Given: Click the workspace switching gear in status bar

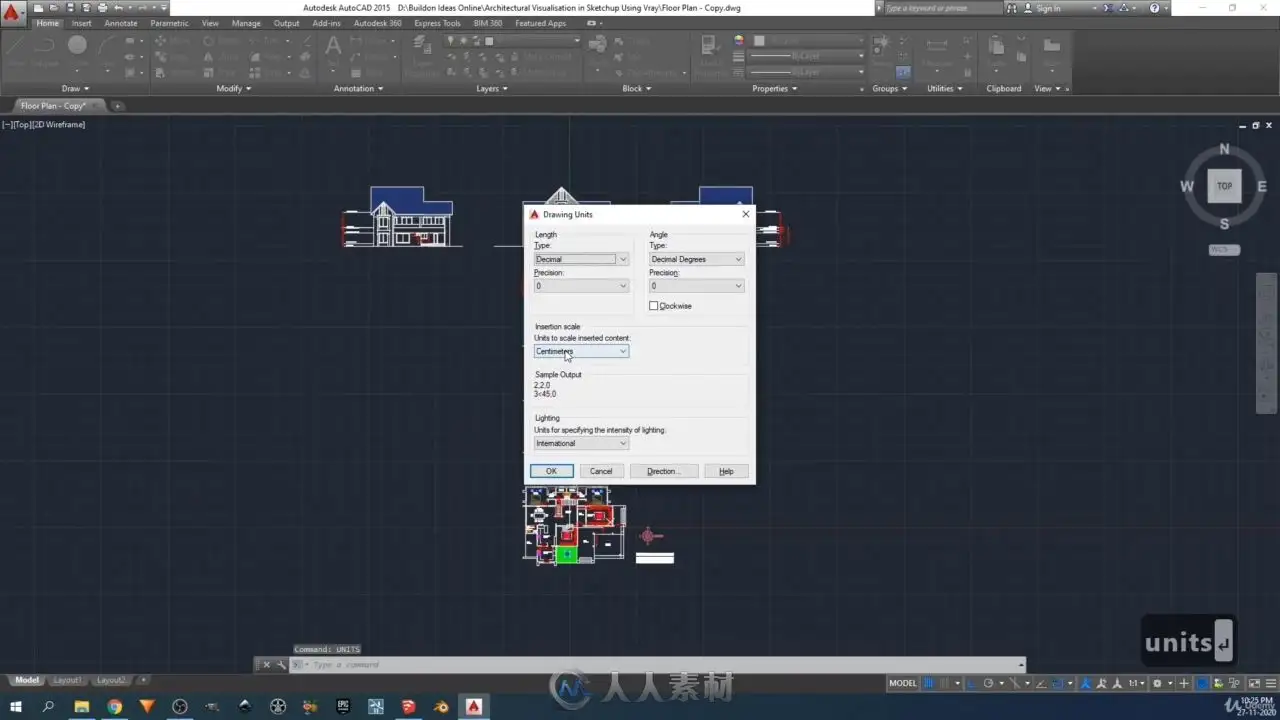Looking at the screenshot, I should [1157, 683].
